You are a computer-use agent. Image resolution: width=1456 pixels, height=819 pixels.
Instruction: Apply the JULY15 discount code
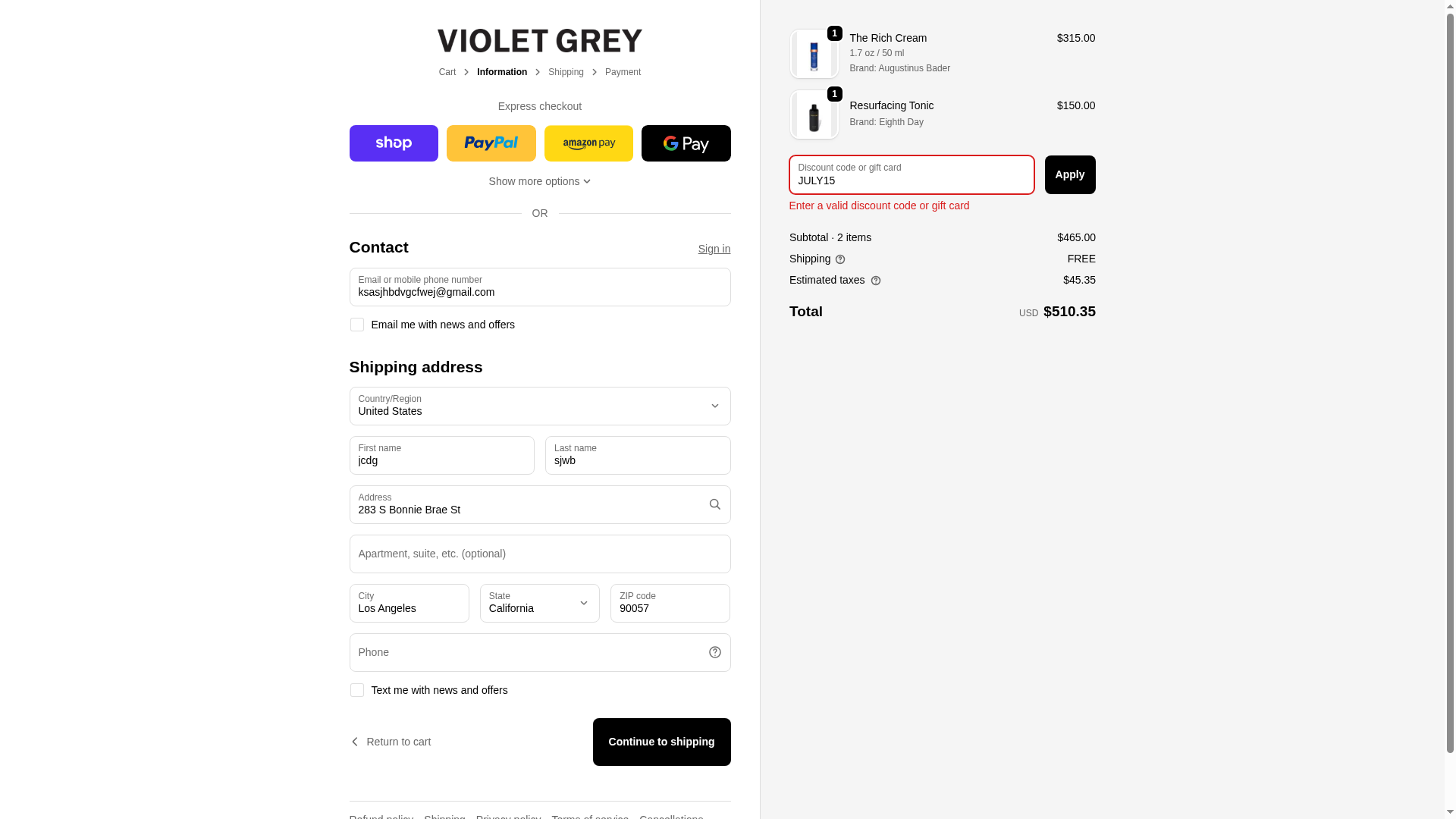tap(1069, 174)
